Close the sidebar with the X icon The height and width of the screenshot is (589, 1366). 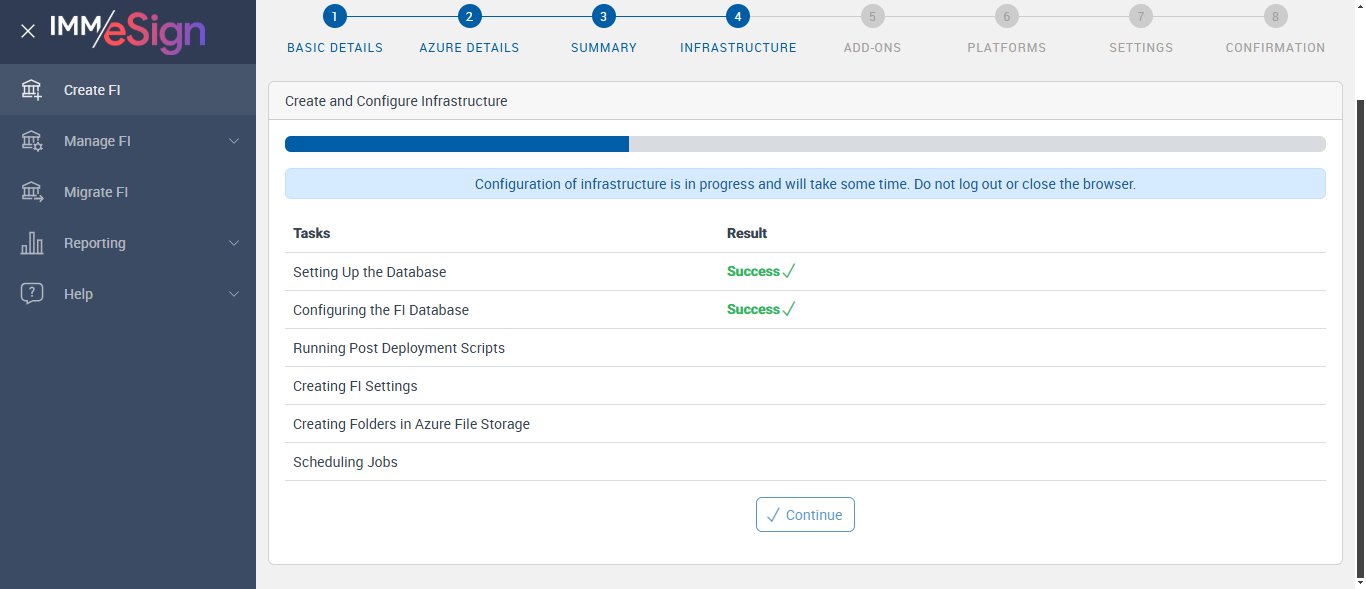[28, 31]
